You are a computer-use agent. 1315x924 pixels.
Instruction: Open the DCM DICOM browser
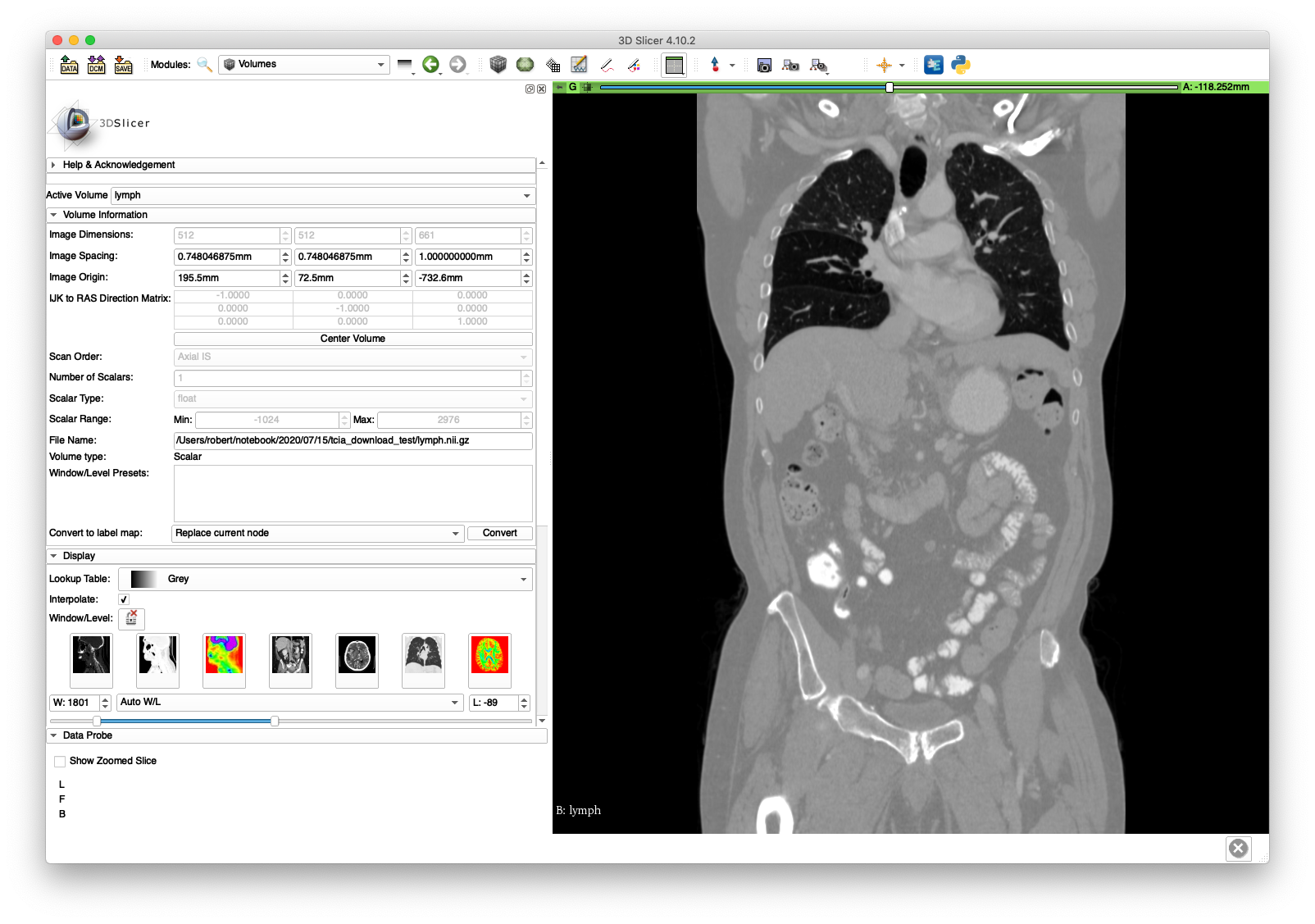95,64
